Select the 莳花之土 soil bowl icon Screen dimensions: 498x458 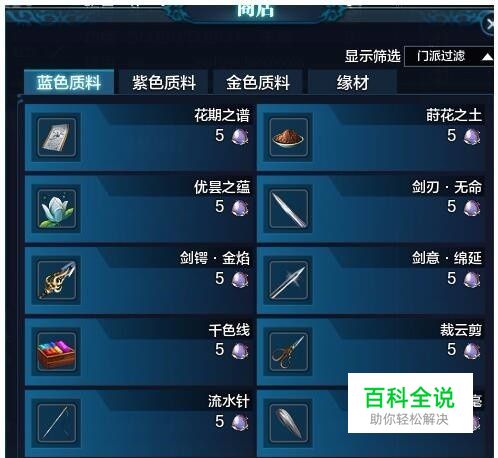[288, 137]
